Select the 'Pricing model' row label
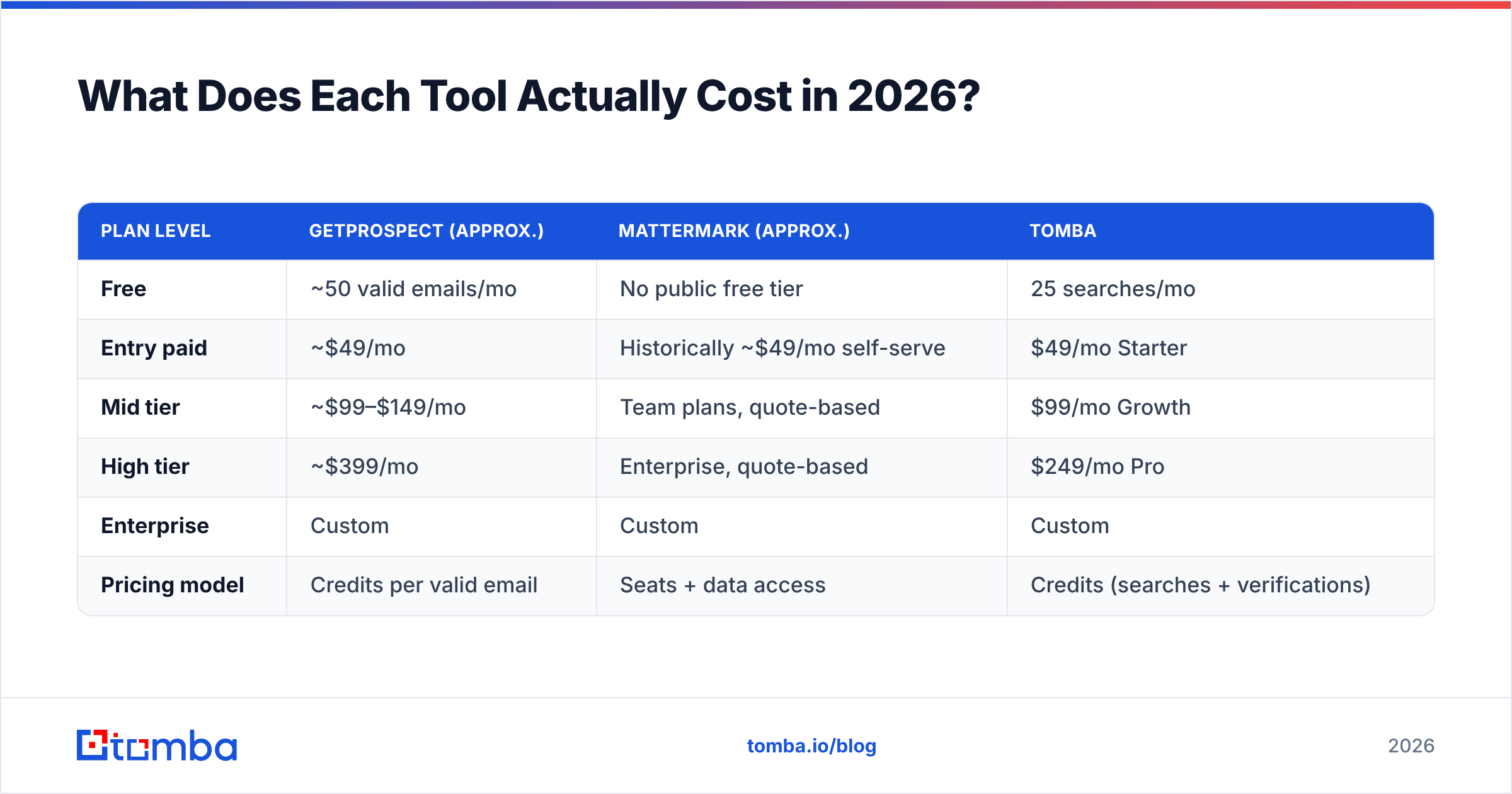 (172, 585)
